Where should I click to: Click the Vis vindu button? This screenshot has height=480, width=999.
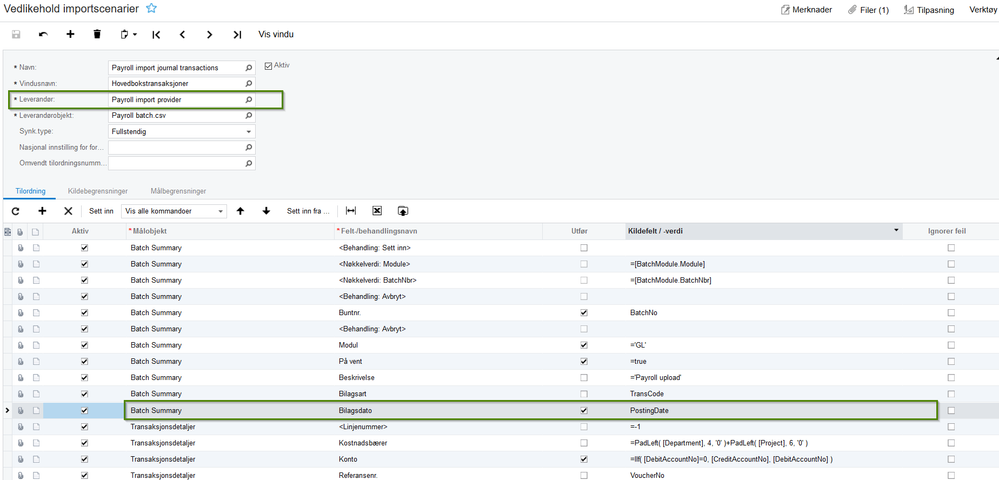click(276, 34)
